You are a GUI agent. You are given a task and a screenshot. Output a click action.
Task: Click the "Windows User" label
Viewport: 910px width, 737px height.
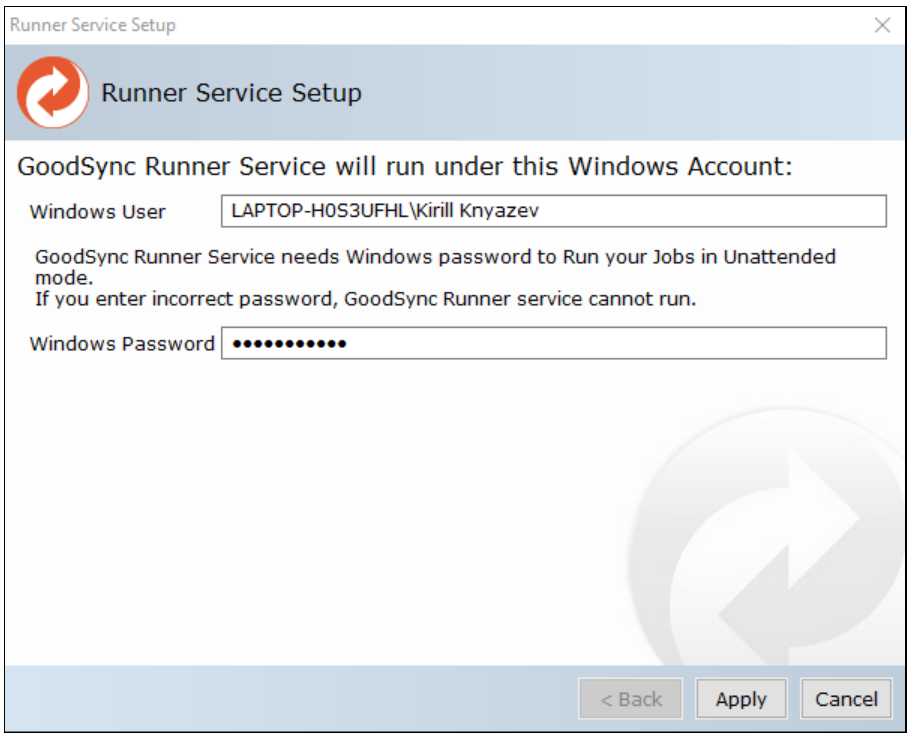(98, 212)
